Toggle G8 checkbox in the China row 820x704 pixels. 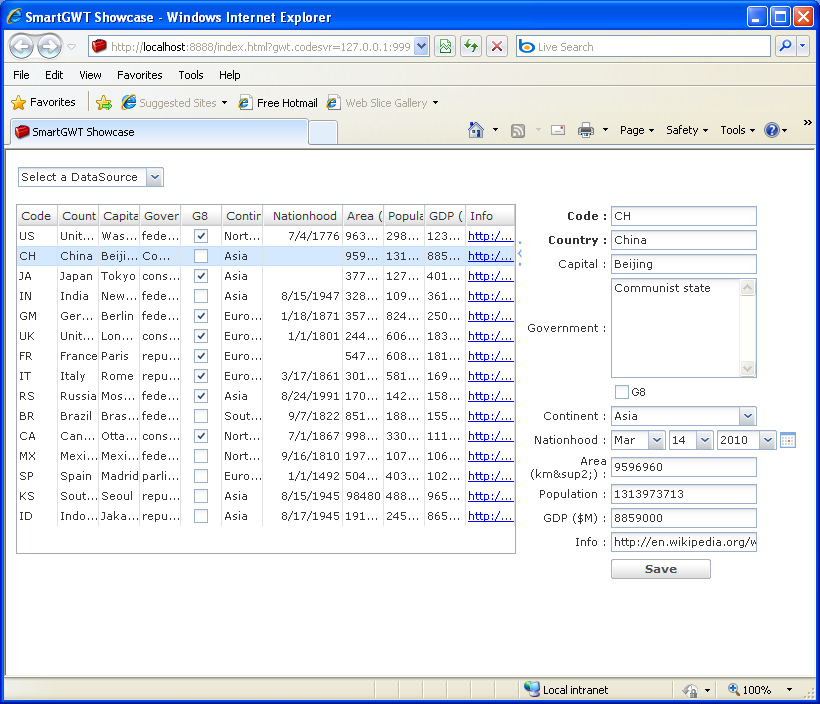pos(201,256)
